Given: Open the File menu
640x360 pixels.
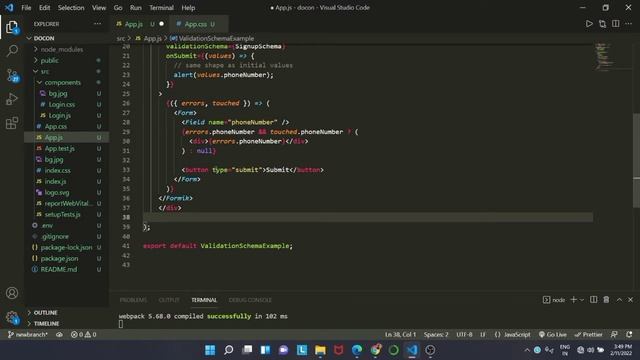Looking at the screenshot, I should pyautogui.click(x=26, y=8).
